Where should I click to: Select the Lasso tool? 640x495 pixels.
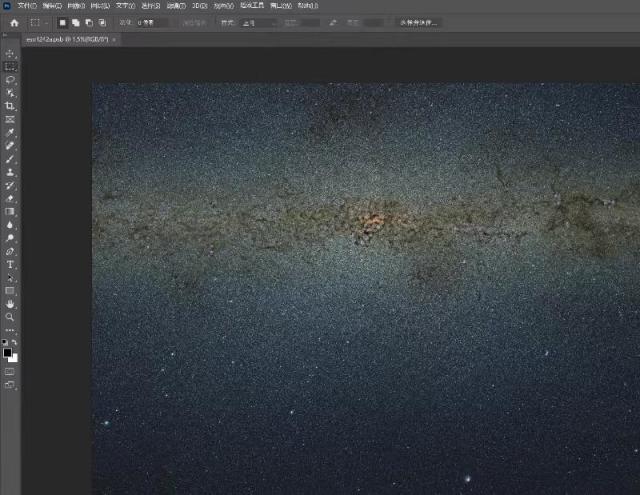pyautogui.click(x=10, y=79)
